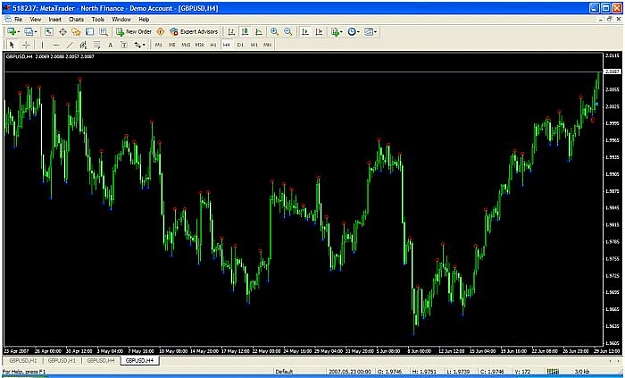
Task: Select the Crosshair tool
Action: click(x=26, y=45)
